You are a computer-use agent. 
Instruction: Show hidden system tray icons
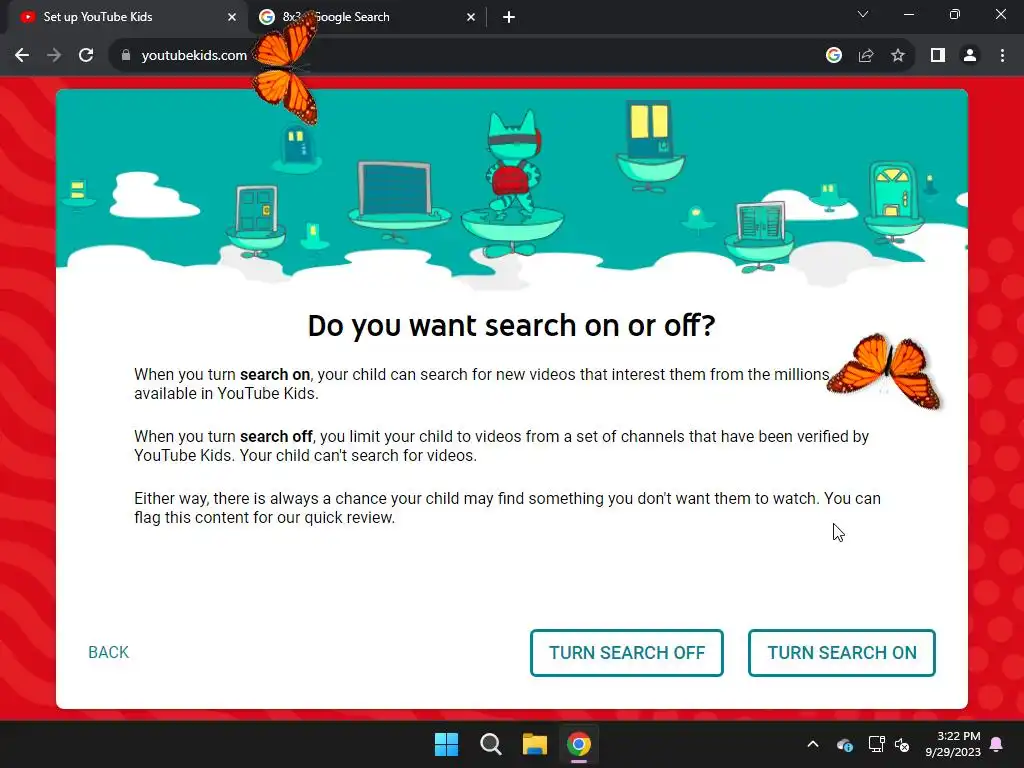813,744
